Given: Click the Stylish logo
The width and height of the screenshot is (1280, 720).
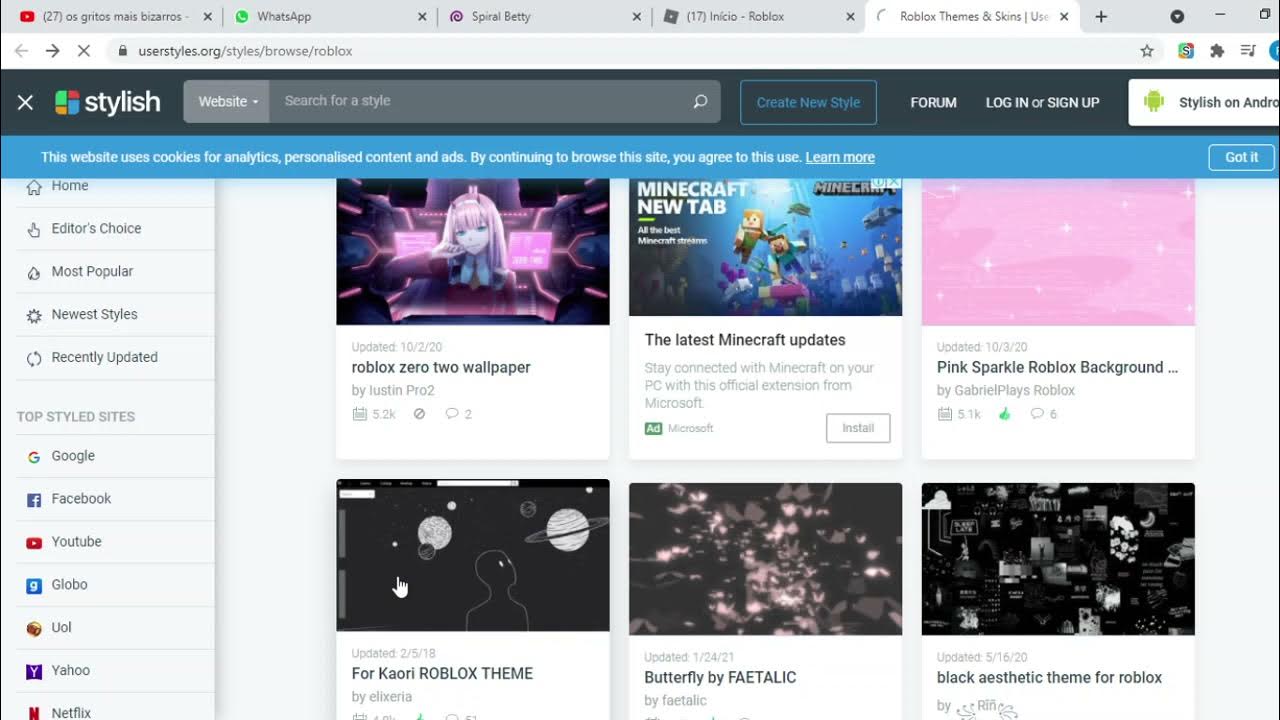Looking at the screenshot, I should pos(108,102).
